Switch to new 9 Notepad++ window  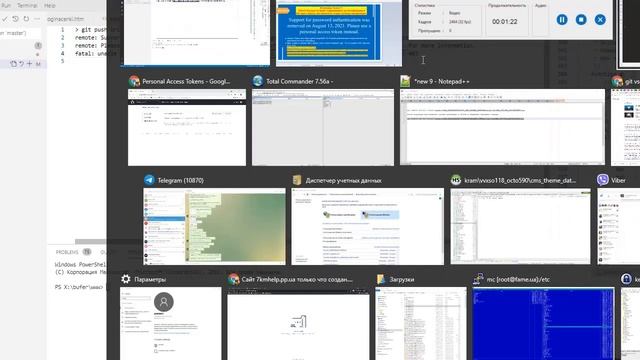pos(502,127)
